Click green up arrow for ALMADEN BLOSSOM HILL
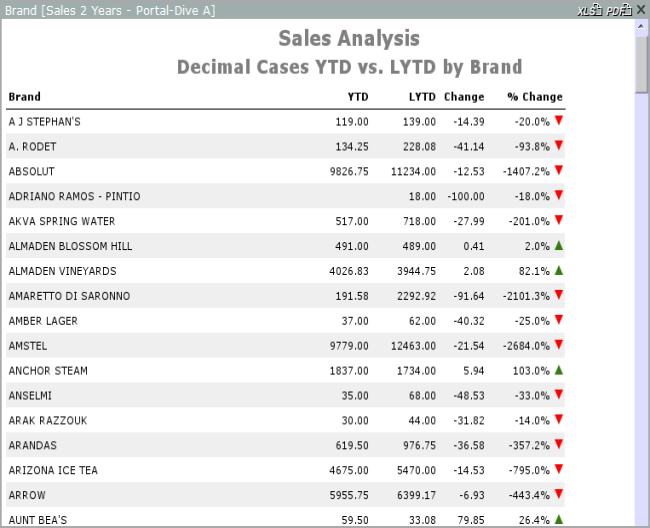Viewport: 650px width, 528px height. 559,245
